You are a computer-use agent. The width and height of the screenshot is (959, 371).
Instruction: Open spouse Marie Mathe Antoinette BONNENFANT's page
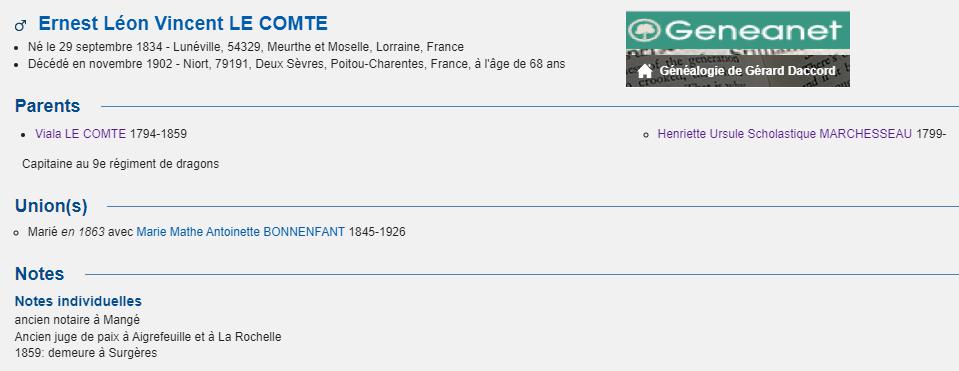click(x=240, y=232)
